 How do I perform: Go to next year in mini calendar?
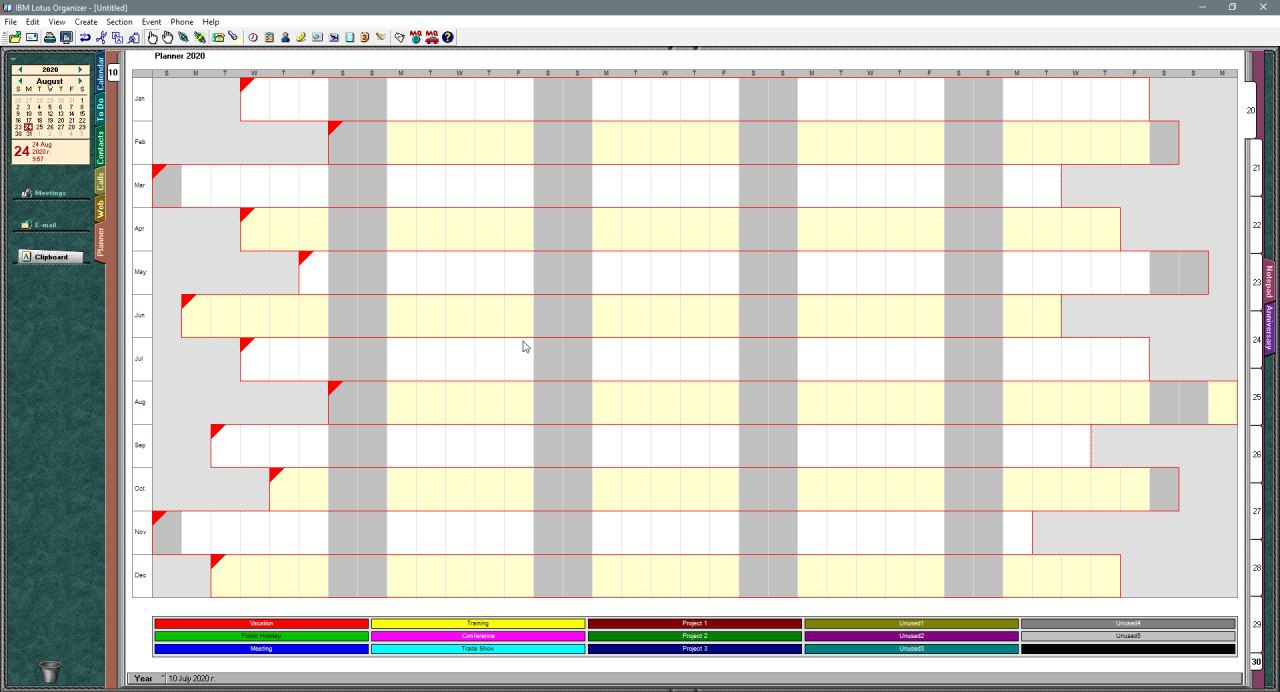pos(80,69)
